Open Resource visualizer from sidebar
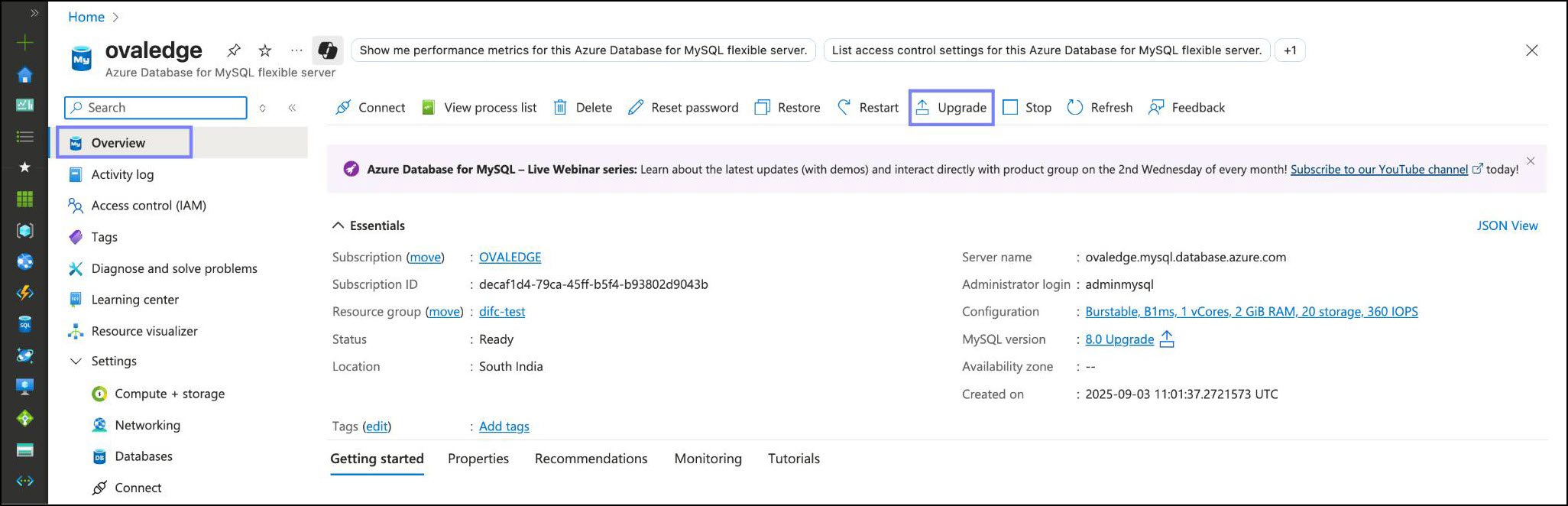This screenshot has width=1568, height=506. pyautogui.click(x=144, y=331)
